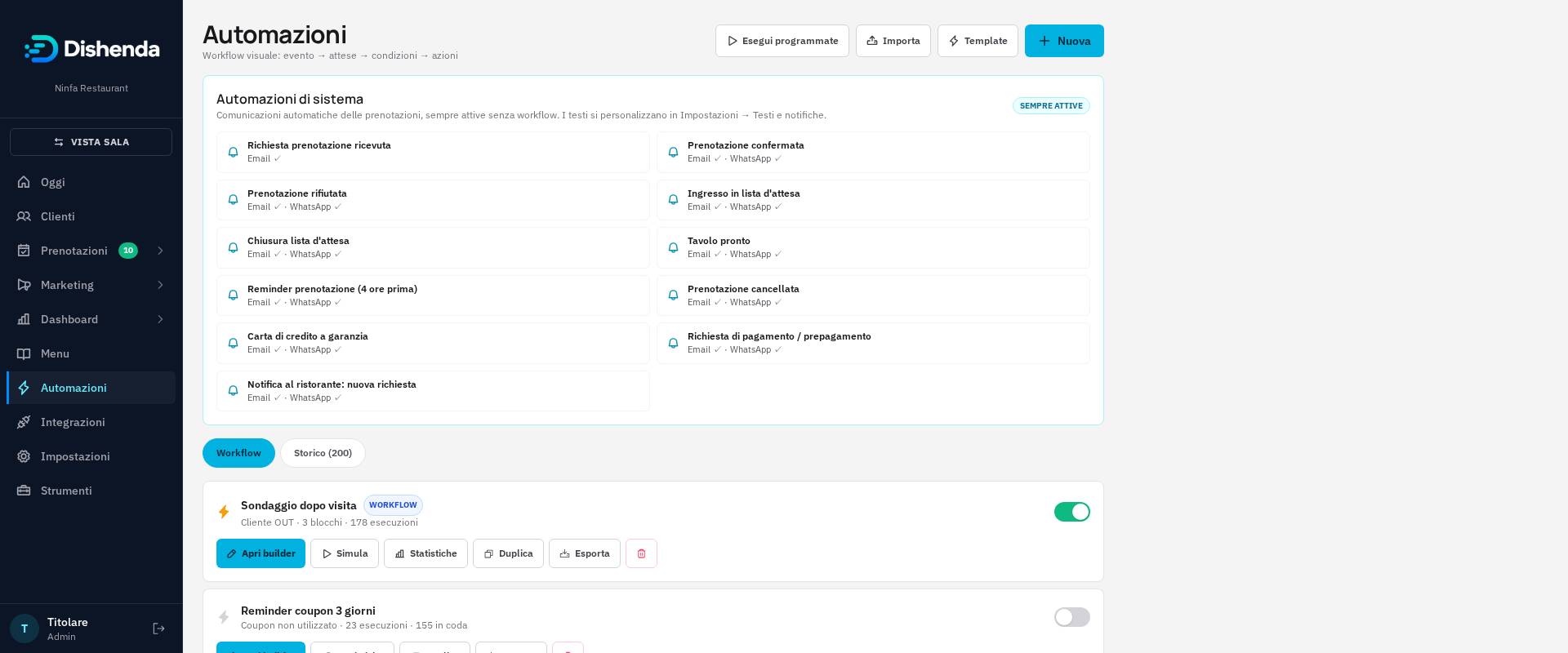Enable the Reminder coupon 3 giorni toggle
The height and width of the screenshot is (653, 1568).
(x=1072, y=617)
